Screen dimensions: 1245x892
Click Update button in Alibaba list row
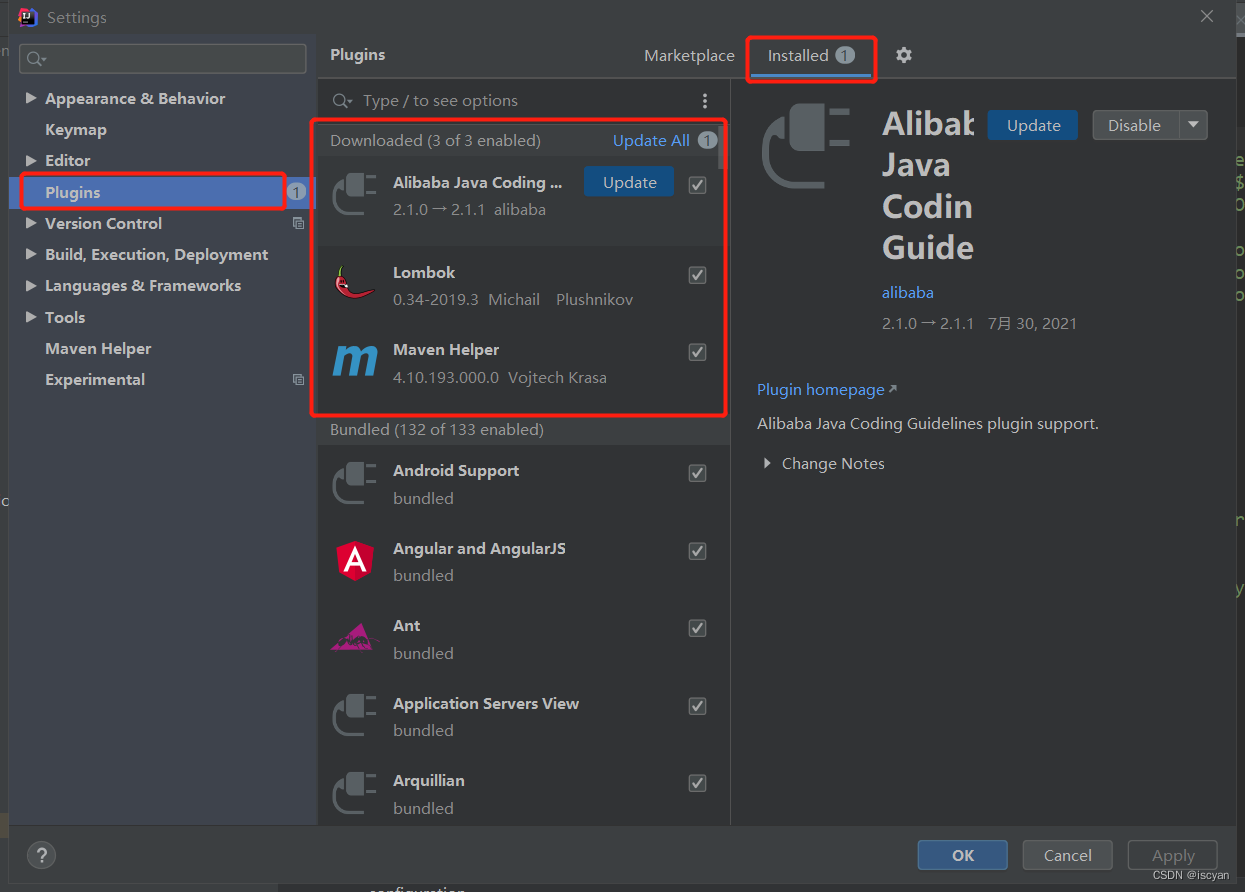tap(630, 182)
